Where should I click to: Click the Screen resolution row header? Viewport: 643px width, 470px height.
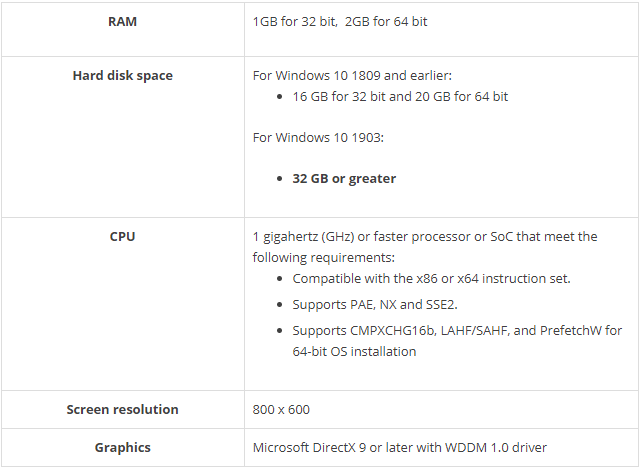coord(122,410)
